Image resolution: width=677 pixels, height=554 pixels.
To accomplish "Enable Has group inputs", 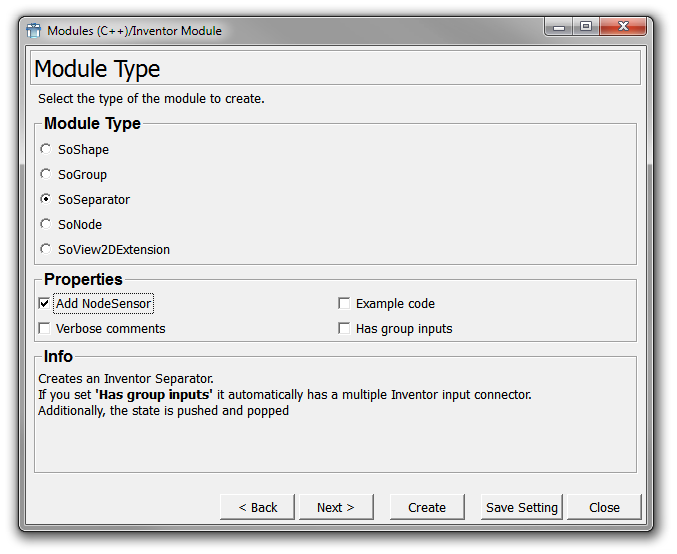I will pos(344,328).
